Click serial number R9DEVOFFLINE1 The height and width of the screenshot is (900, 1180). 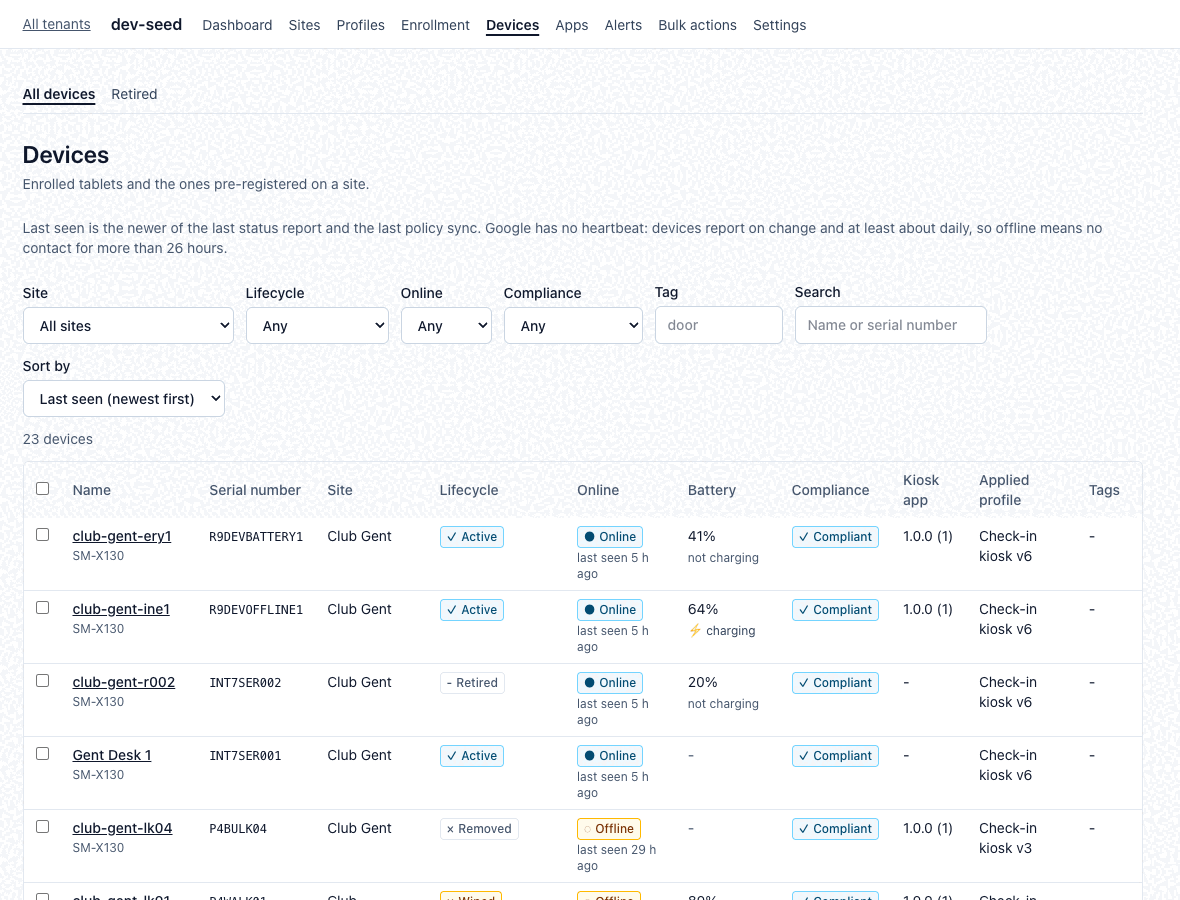[256, 610]
